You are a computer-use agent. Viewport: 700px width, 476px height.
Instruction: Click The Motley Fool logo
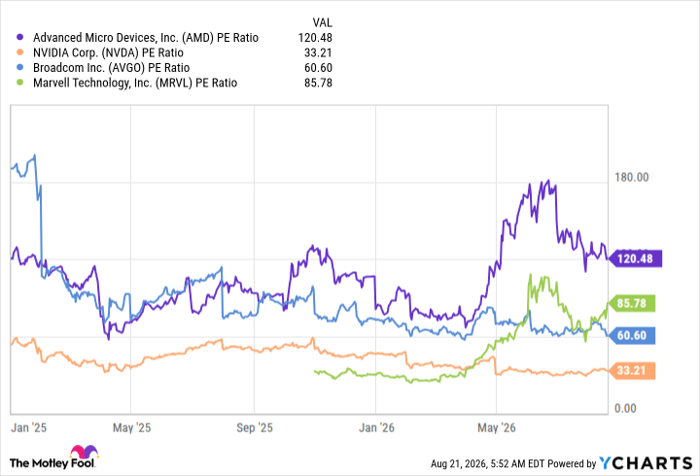click(53, 457)
